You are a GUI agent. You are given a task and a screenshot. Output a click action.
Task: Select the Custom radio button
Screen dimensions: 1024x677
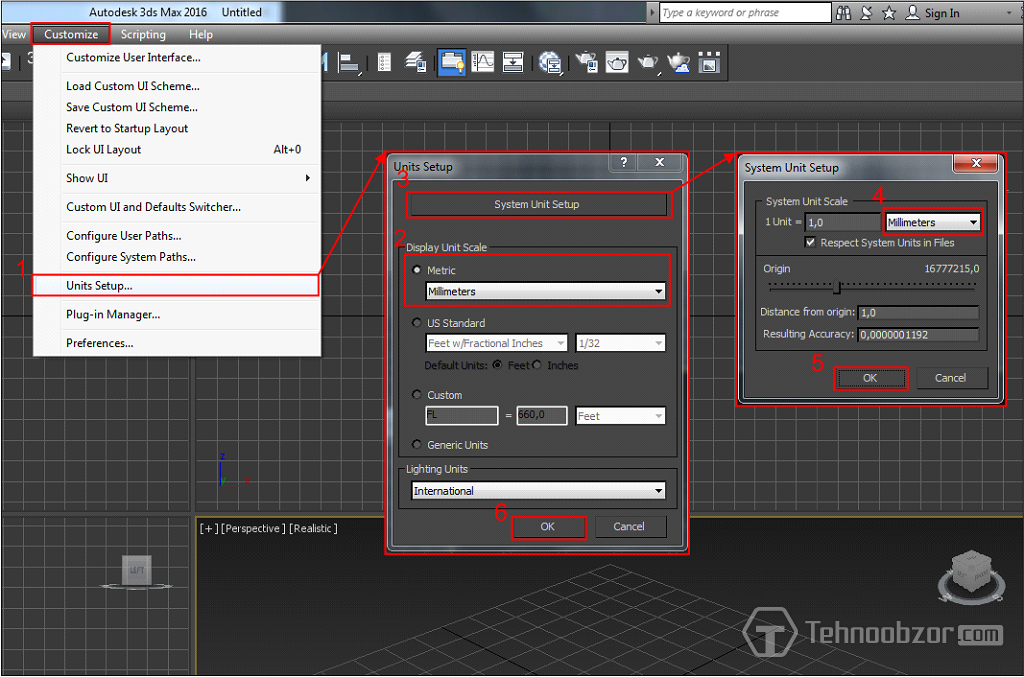pyautogui.click(x=417, y=394)
